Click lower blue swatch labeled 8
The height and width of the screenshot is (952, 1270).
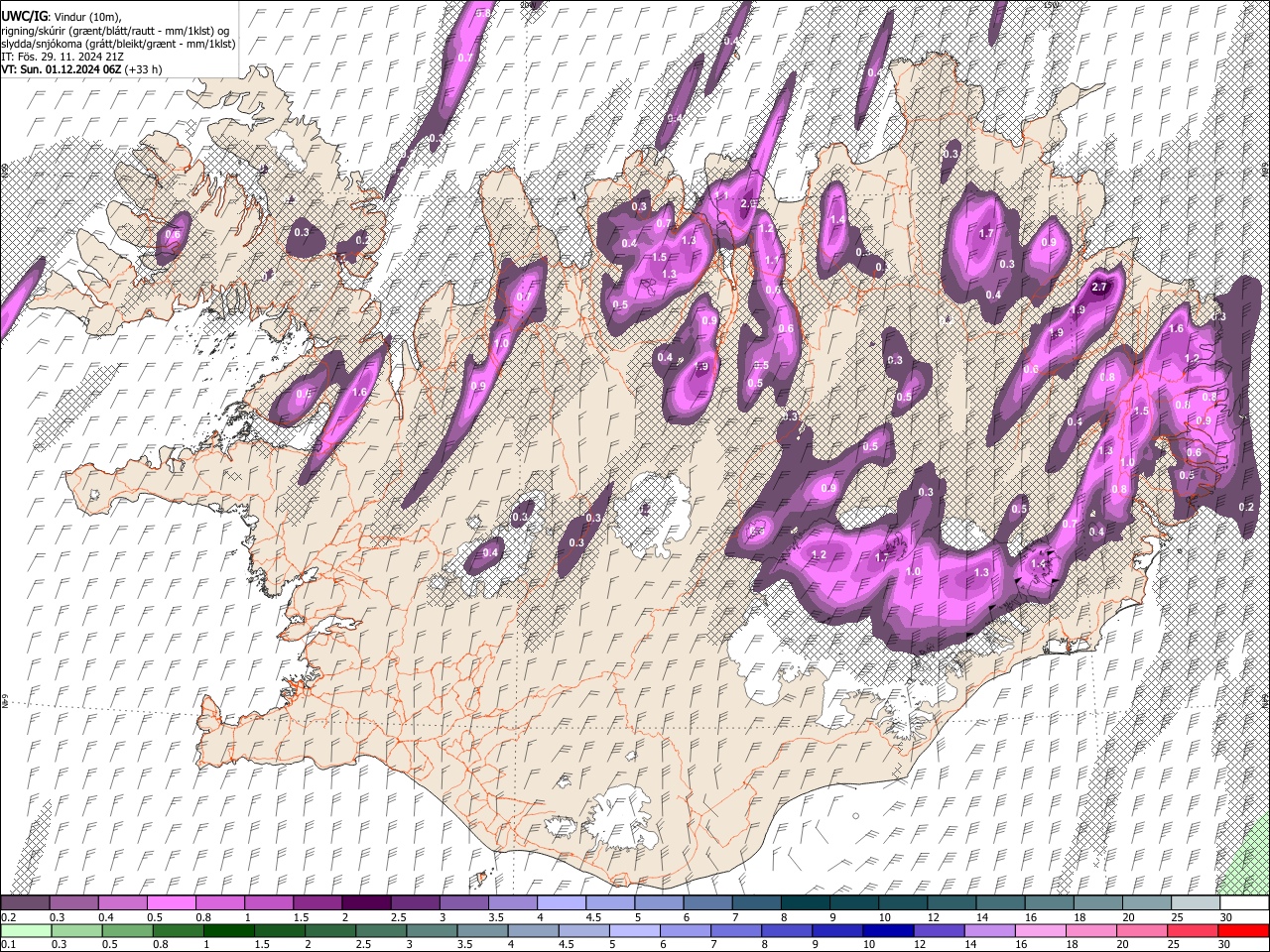pos(786,930)
